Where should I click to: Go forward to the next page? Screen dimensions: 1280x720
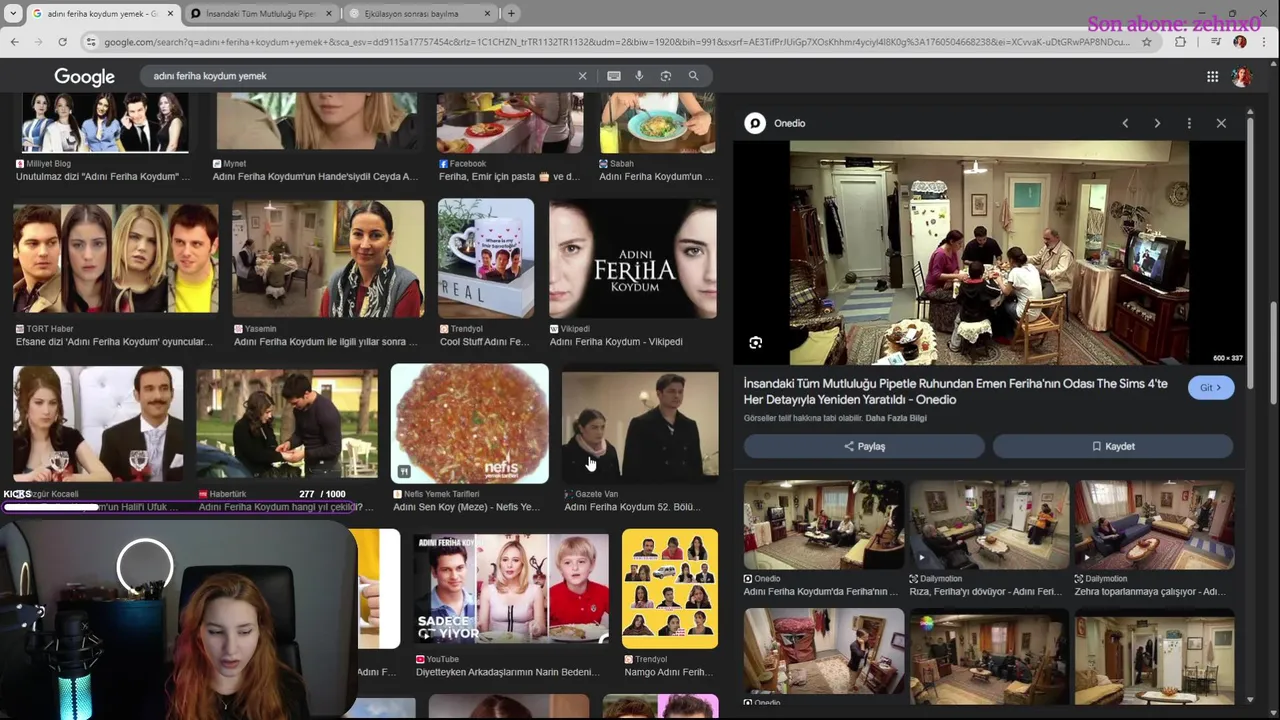pyautogui.click(x=39, y=42)
